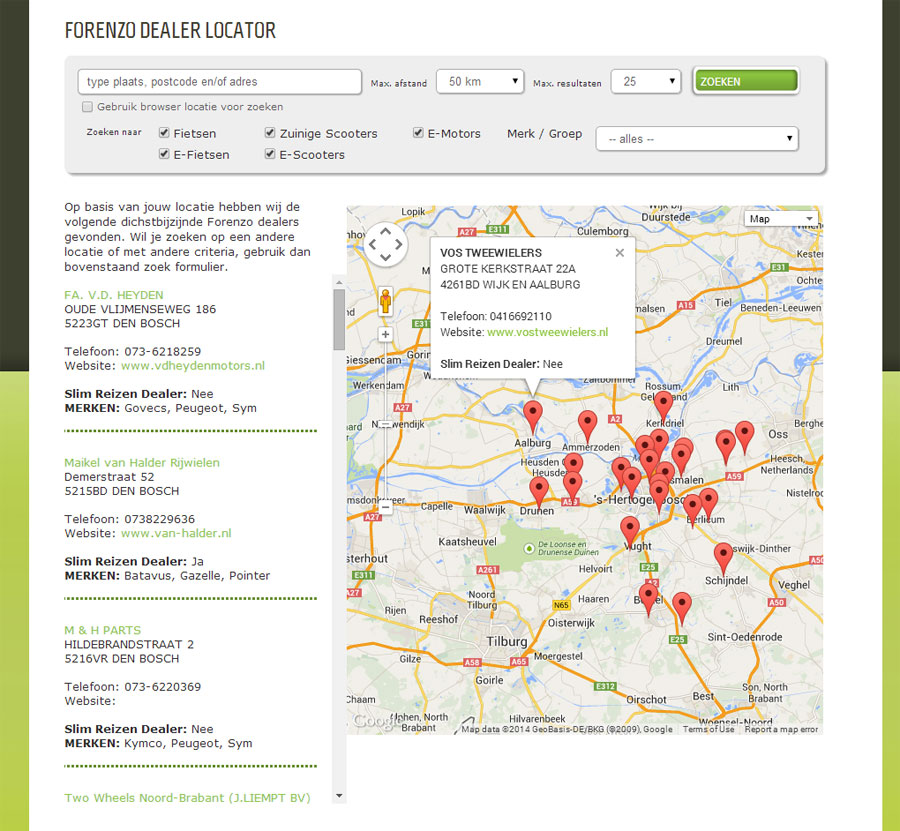Click the green ZOEKEN button

[746, 81]
